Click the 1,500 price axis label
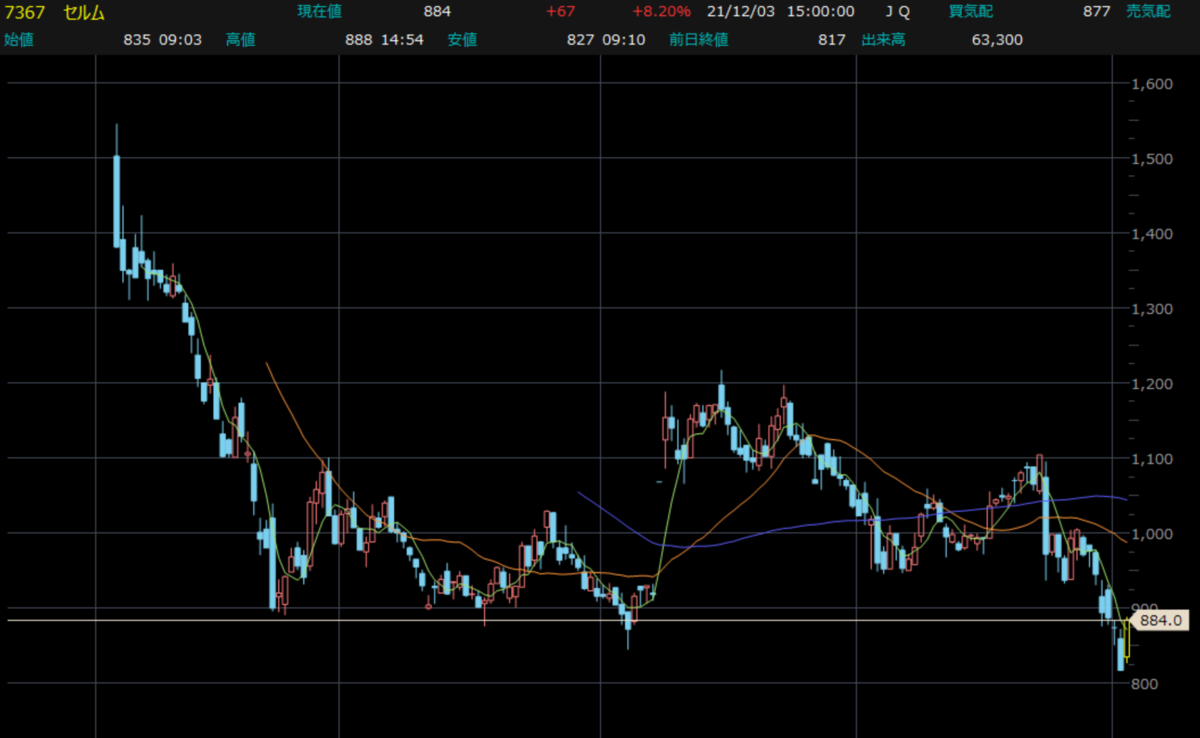 tap(1153, 159)
